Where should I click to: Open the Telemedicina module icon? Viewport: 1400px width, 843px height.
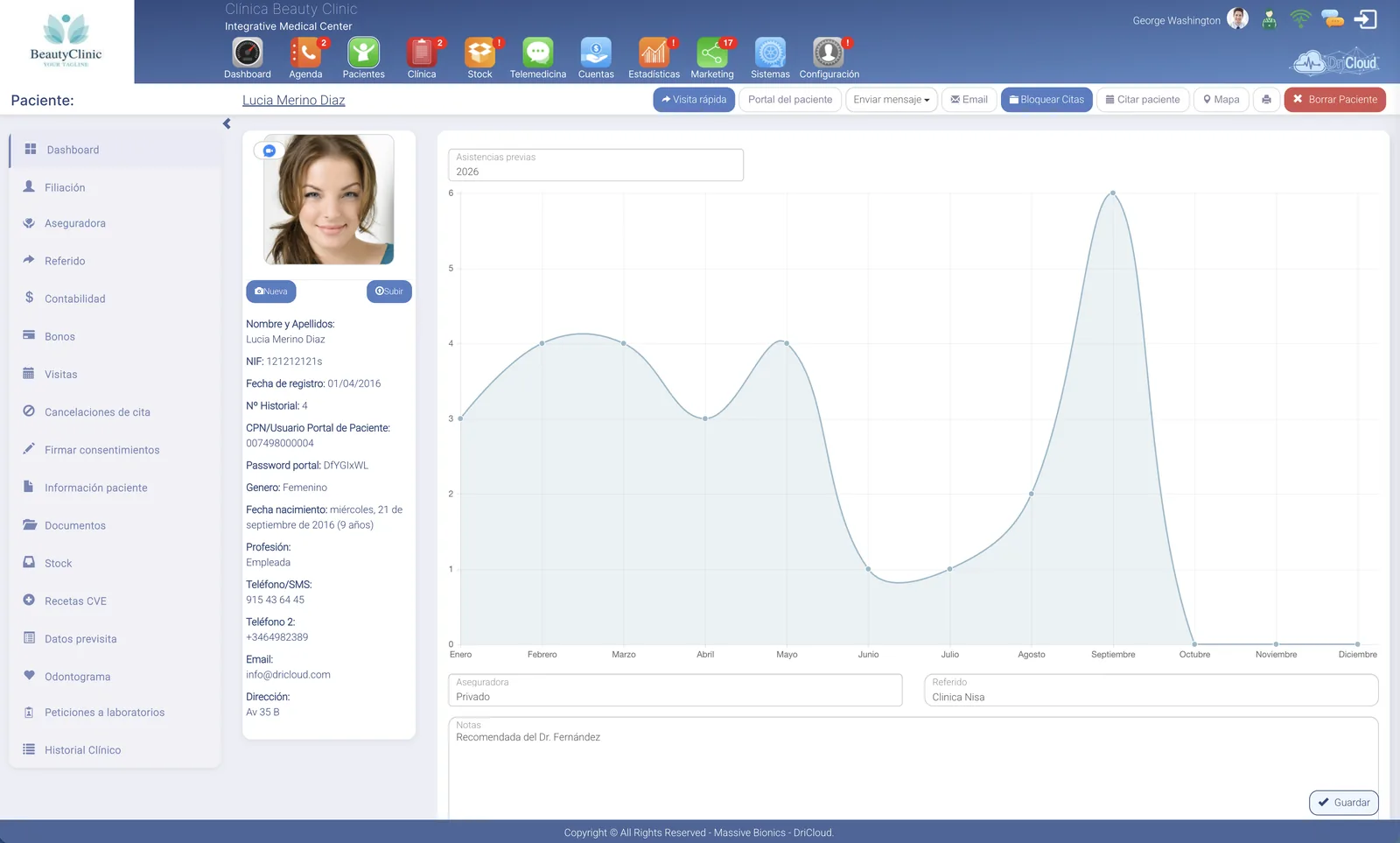[x=537, y=53]
